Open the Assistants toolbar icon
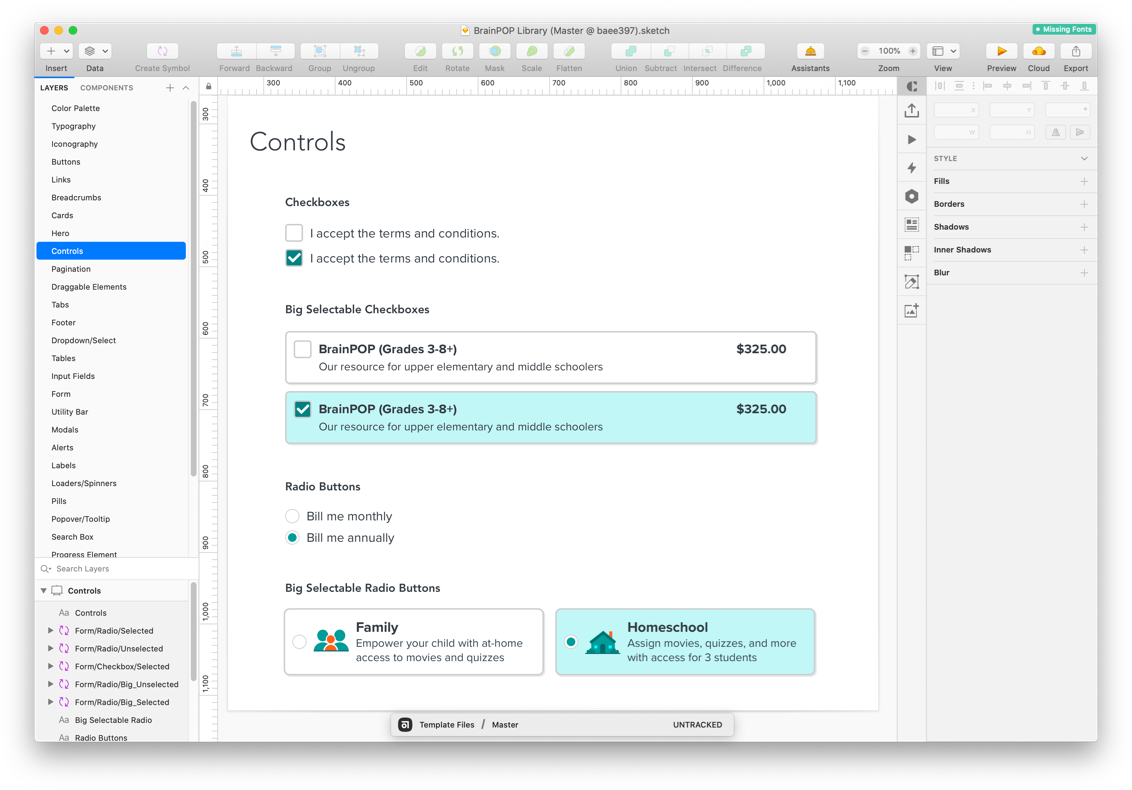 pyautogui.click(x=811, y=51)
